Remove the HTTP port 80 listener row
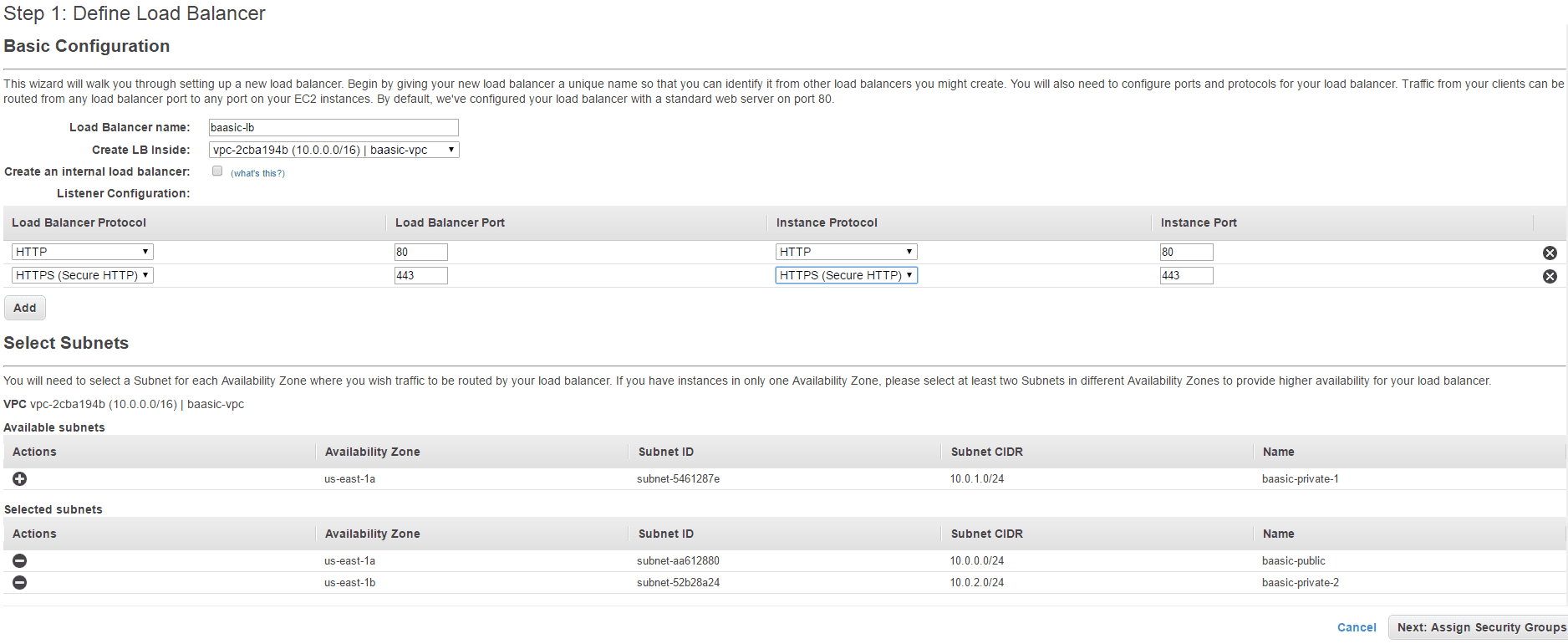This screenshot has width=1568, height=644. pos(1550,253)
